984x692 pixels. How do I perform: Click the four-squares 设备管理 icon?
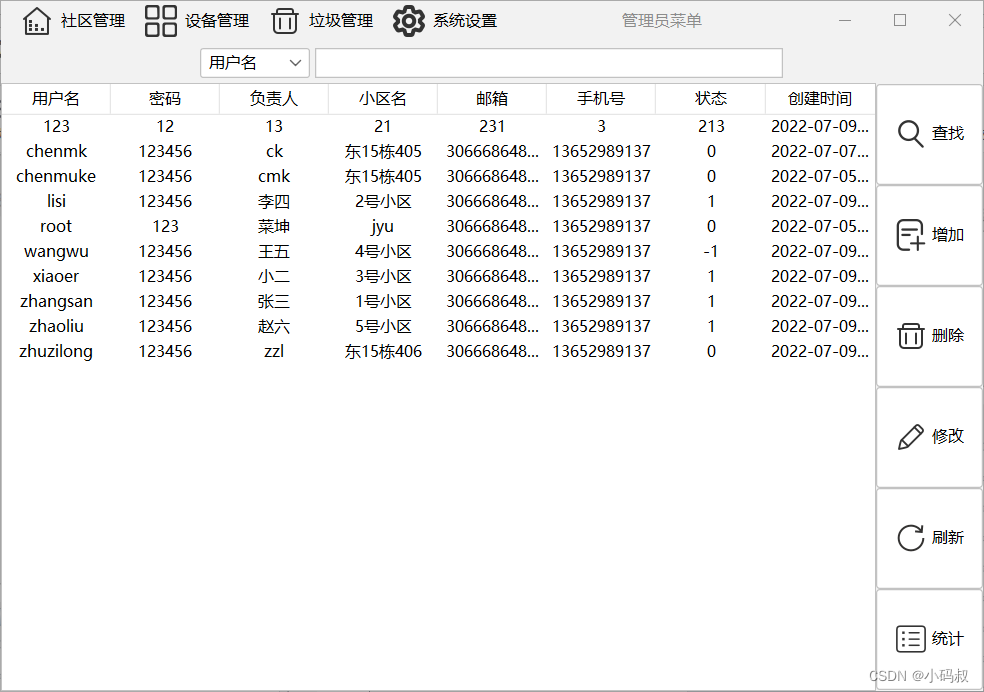tap(161, 21)
